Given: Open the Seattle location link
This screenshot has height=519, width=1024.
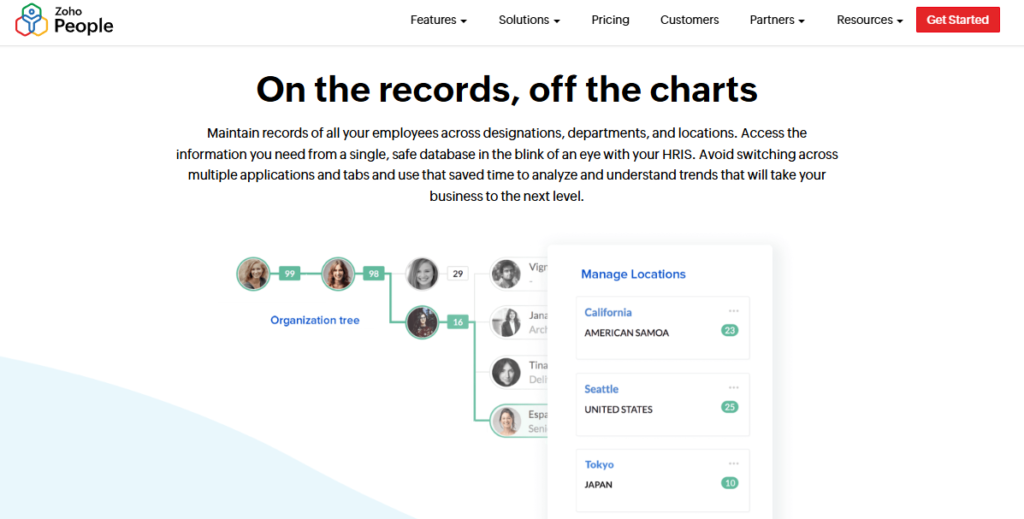Looking at the screenshot, I should [601, 389].
